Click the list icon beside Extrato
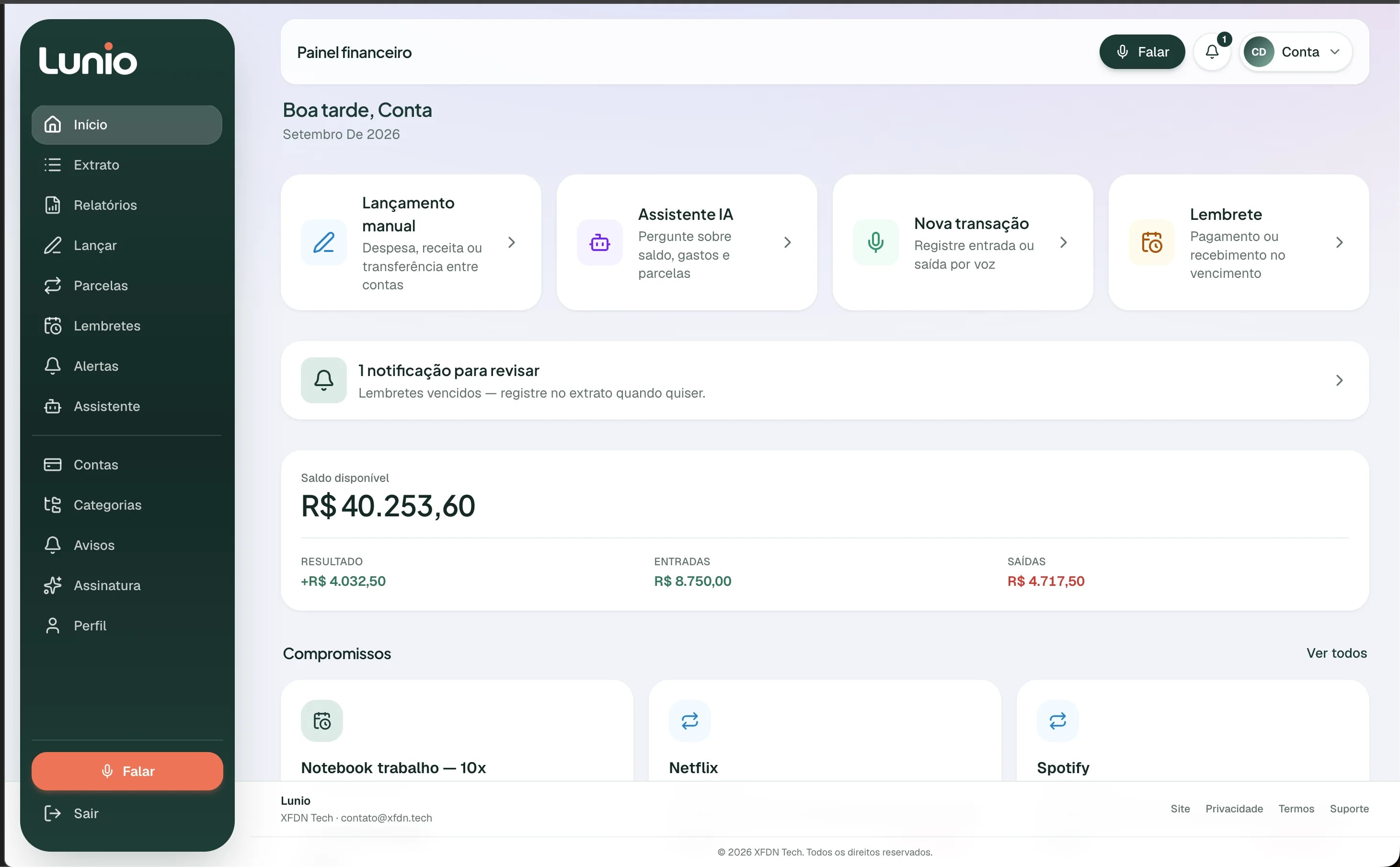 point(53,165)
